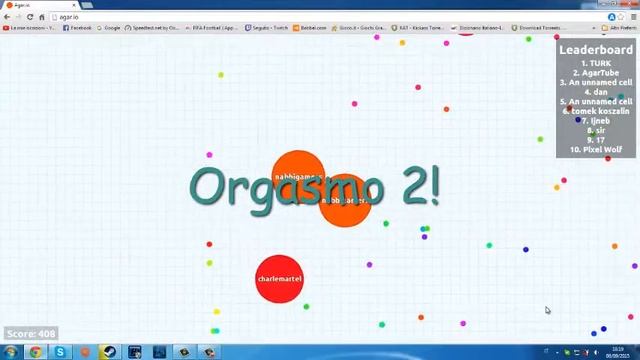Go back with the browser back arrow
640x360 pixels.
(x=7, y=17)
